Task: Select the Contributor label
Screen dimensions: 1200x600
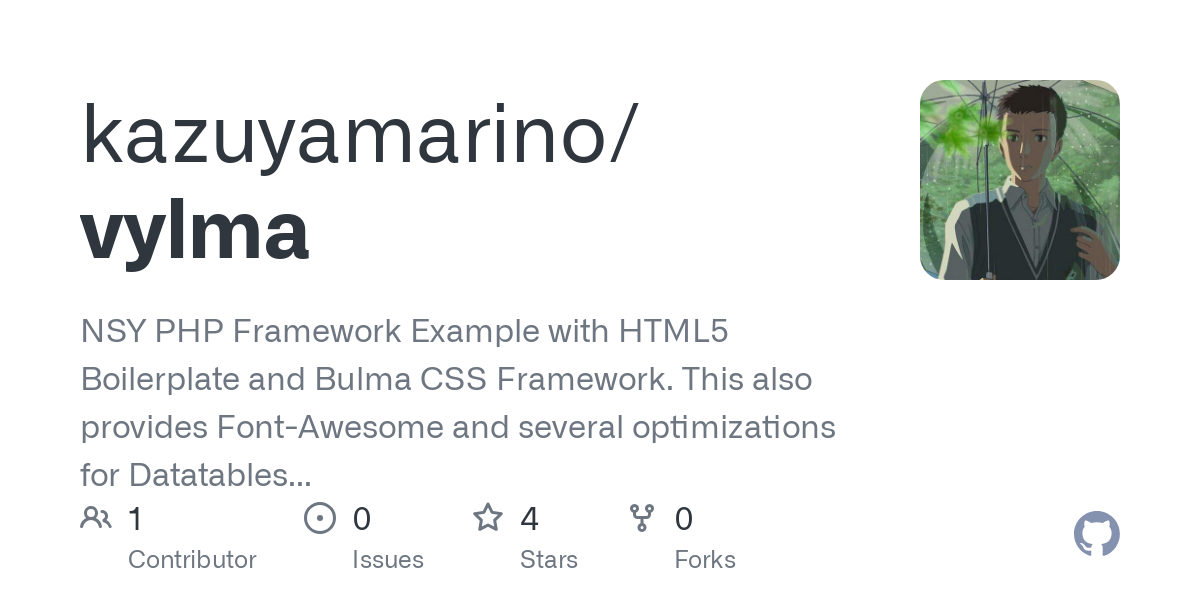Action: [x=192, y=560]
